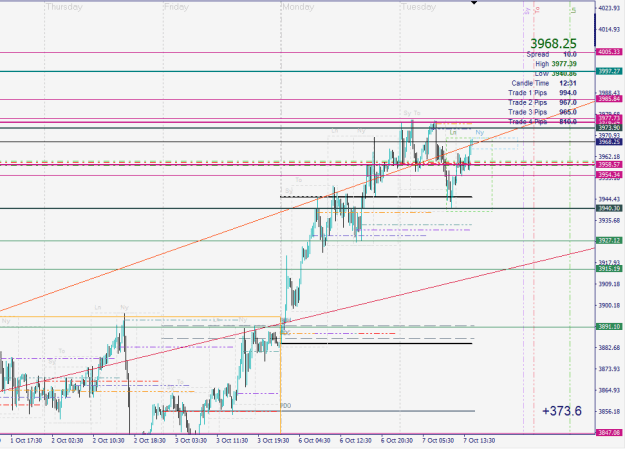Screen dimensions: 625x449
Task: Click the 3856.18 price scale value
Action: [x=609, y=411]
